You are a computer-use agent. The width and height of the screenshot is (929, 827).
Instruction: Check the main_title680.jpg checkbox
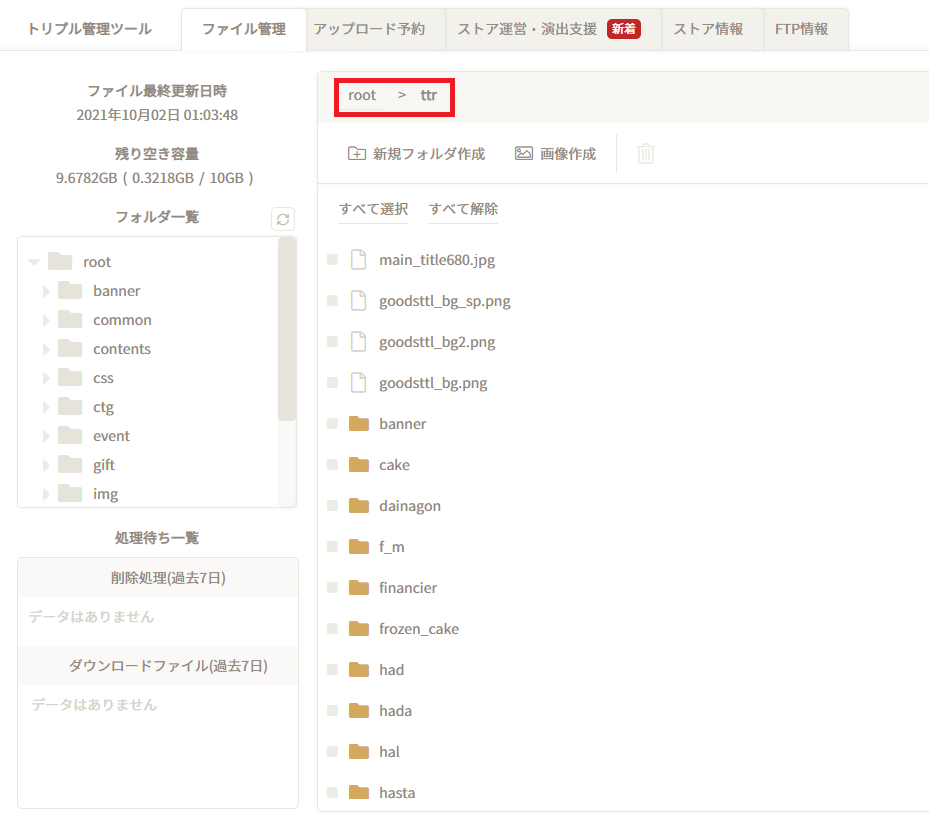pos(332,259)
